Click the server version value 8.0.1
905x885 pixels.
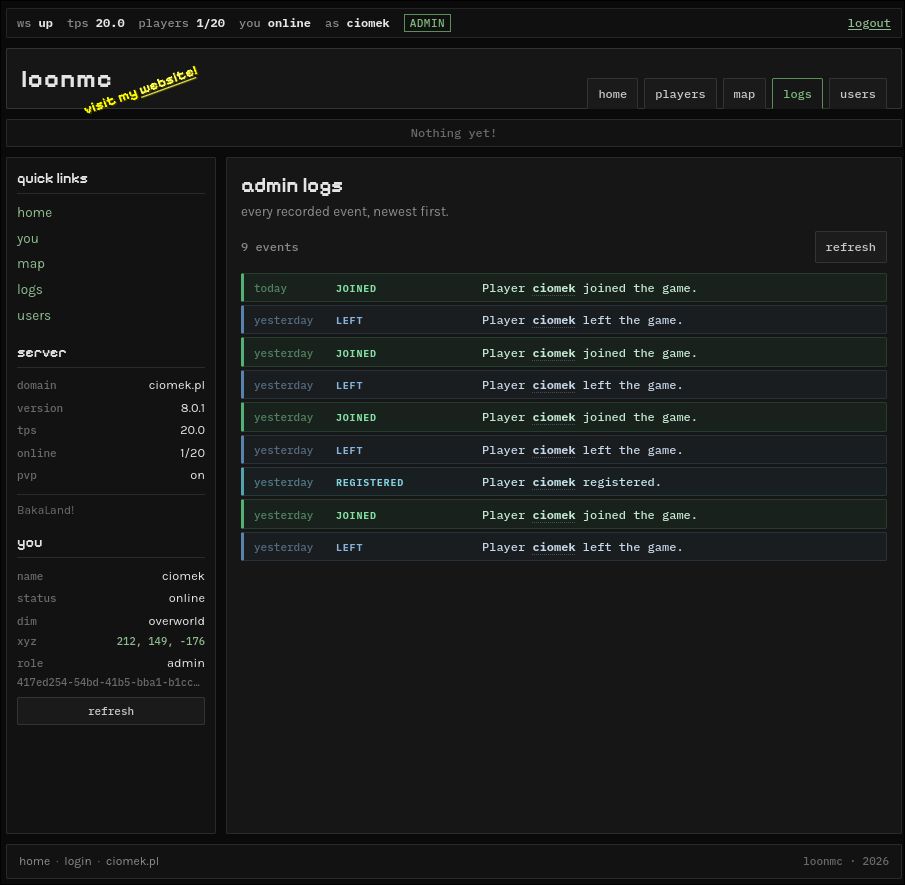click(x=193, y=408)
